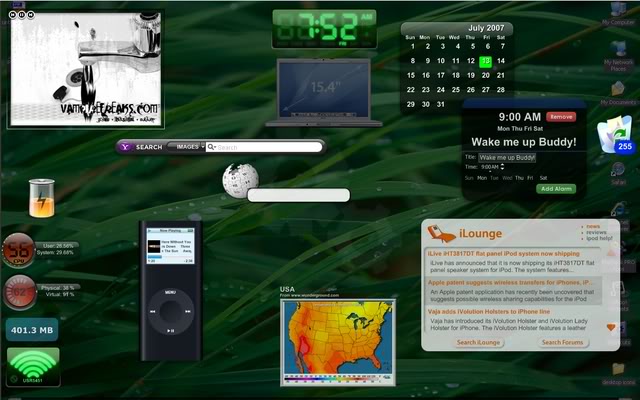Click the Add Alarm button
The width and height of the screenshot is (640, 400).
pos(556,189)
